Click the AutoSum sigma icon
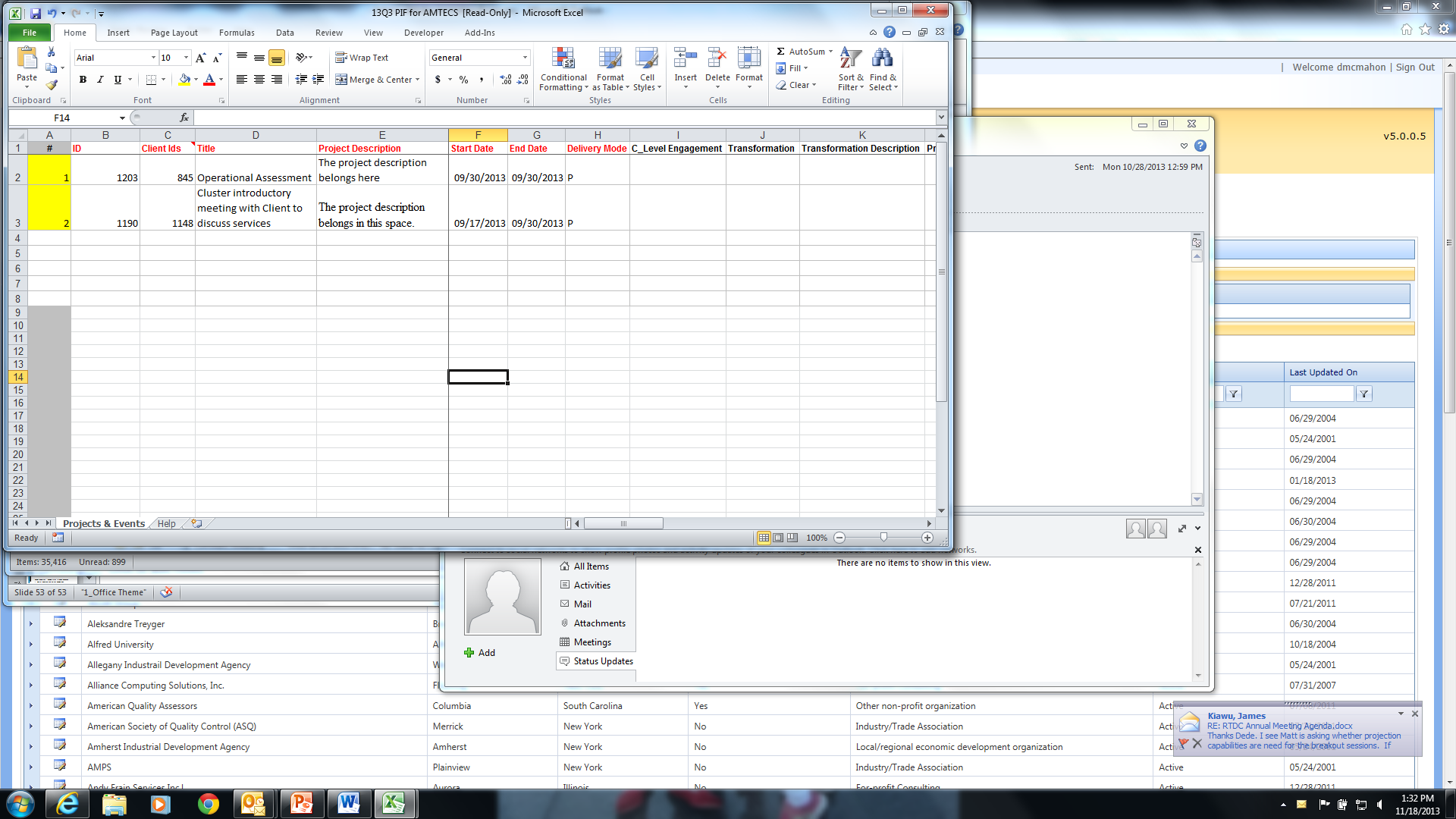This screenshot has width=1456, height=819. tap(780, 52)
